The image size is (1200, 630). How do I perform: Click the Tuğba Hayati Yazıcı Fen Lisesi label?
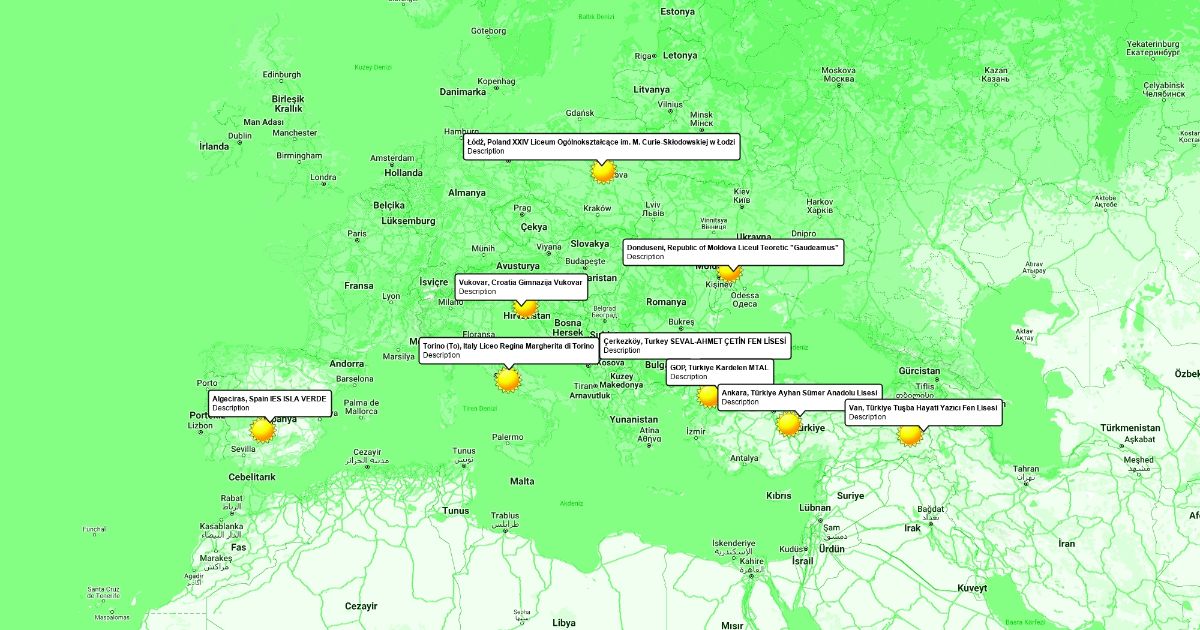tap(922, 412)
